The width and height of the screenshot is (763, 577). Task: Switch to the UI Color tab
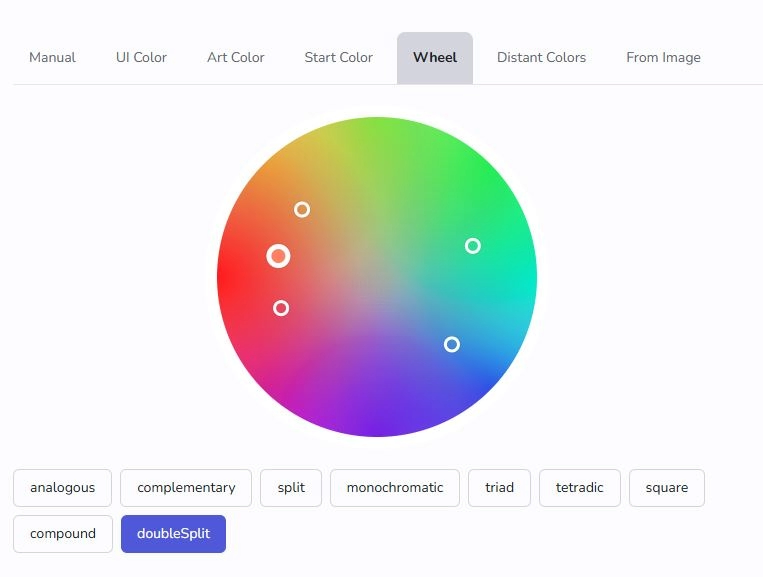click(x=141, y=57)
